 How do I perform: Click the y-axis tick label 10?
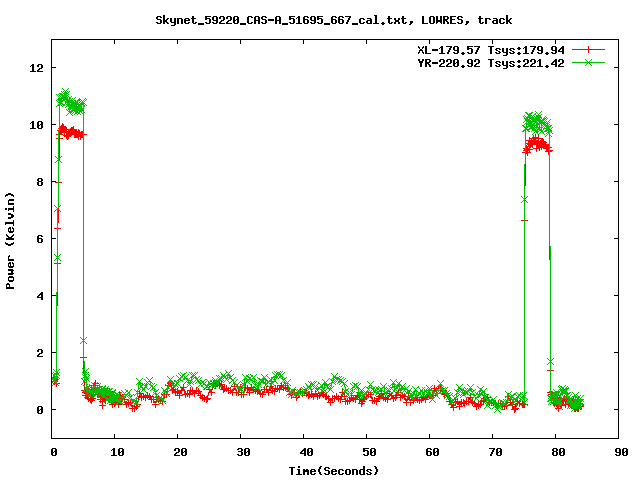click(x=36, y=125)
